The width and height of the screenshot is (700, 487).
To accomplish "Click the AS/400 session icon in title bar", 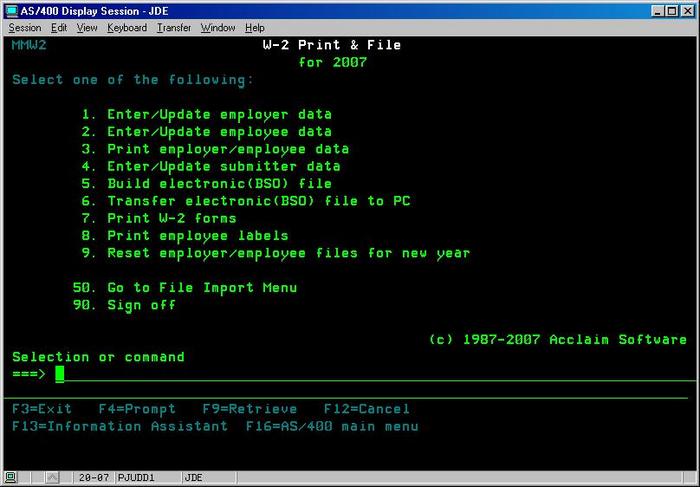I will click(11, 10).
